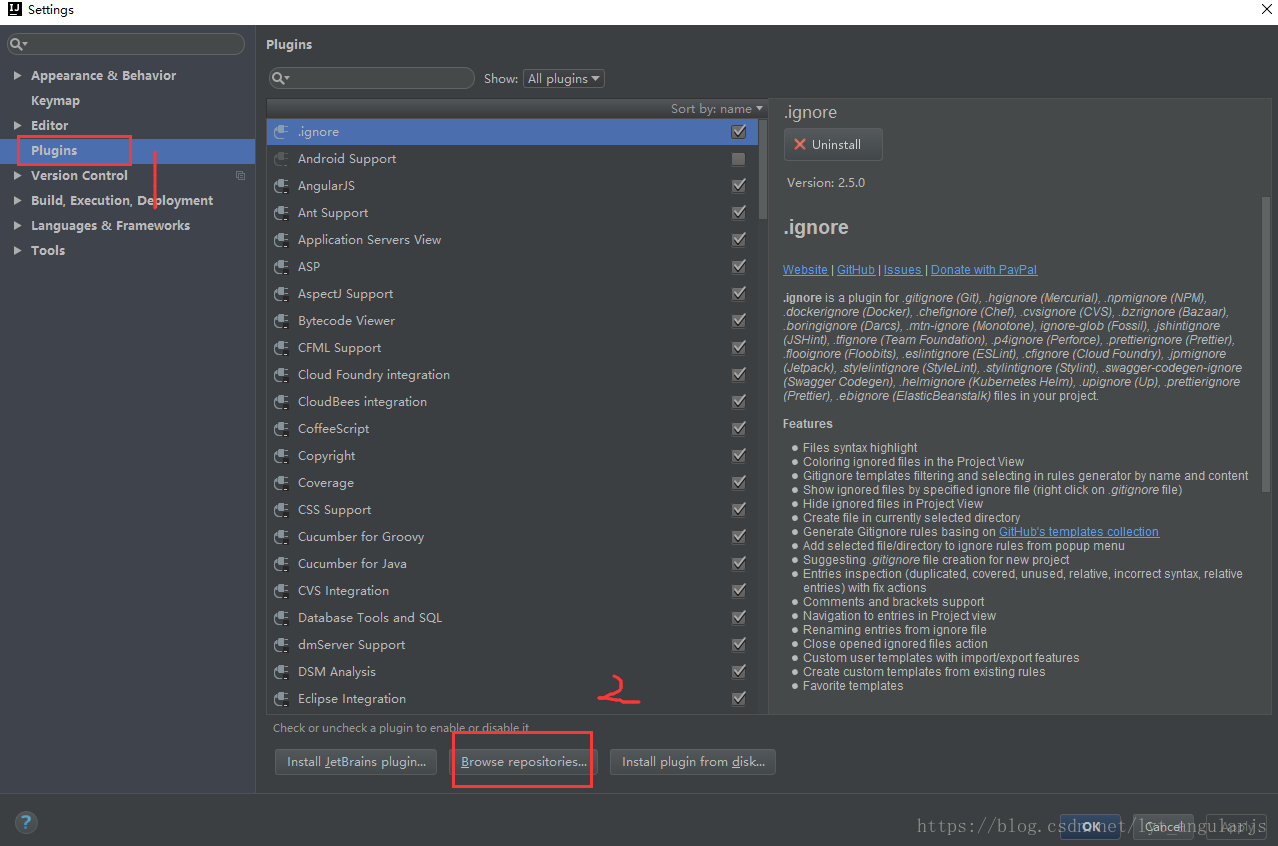The height and width of the screenshot is (846, 1278).
Task: Click the Cucumber for Java plugin icon
Action: pyautogui.click(x=282, y=564)
